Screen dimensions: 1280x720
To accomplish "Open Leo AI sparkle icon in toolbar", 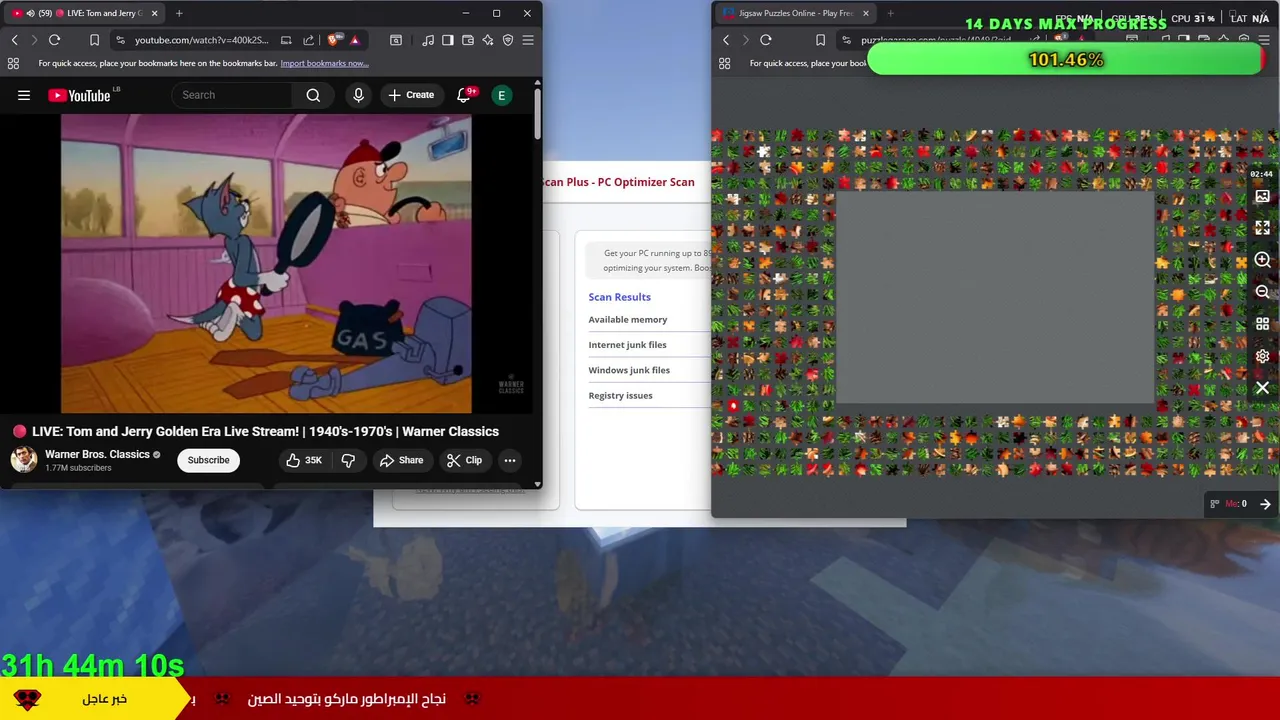I will [x=488, y=40].
